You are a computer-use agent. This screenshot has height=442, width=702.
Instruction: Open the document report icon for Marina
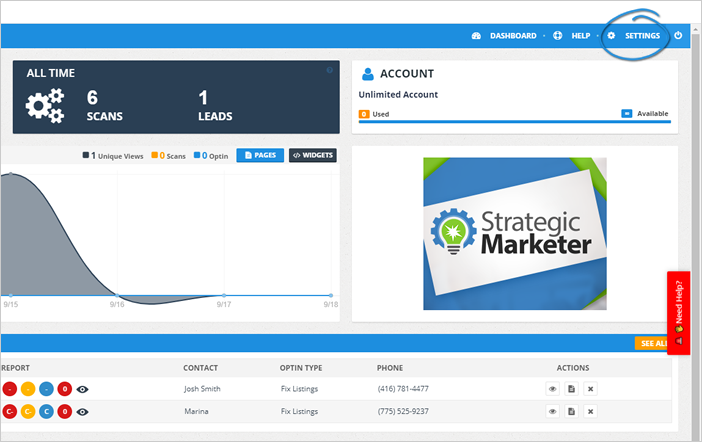click(571, 411)
